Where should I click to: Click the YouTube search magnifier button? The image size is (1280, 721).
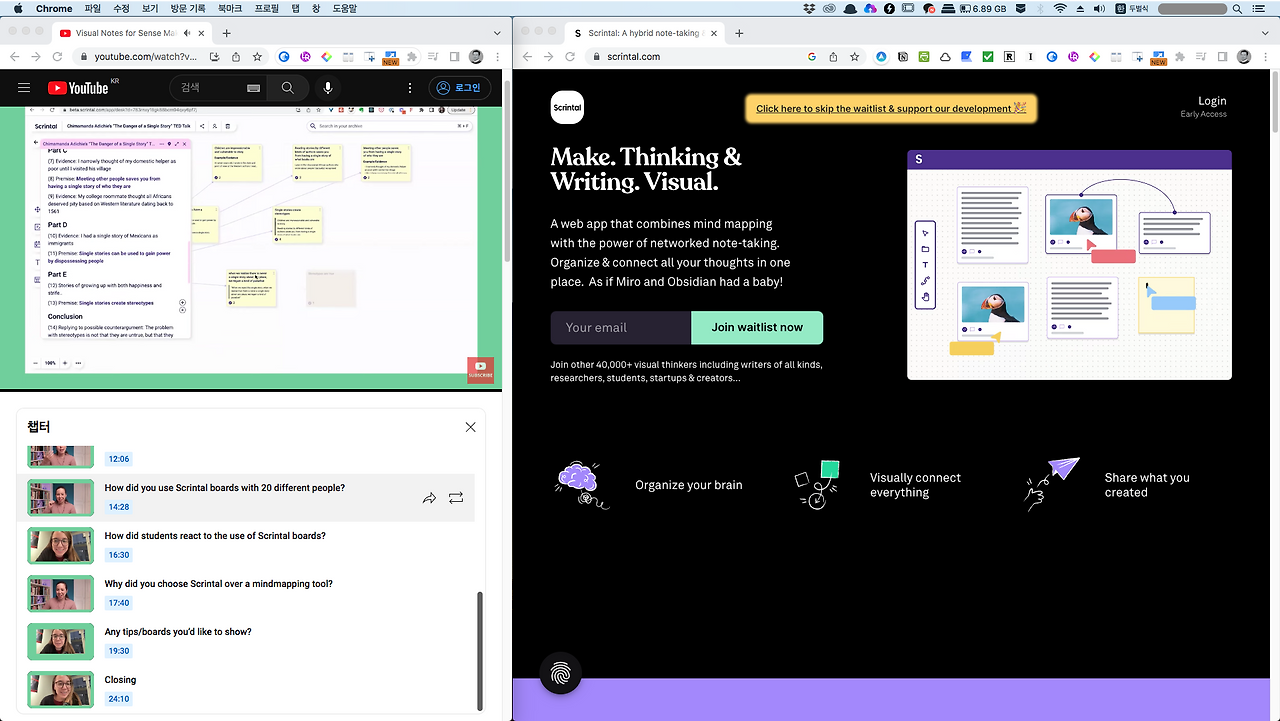pyautogui.click(x=288, y=88)
